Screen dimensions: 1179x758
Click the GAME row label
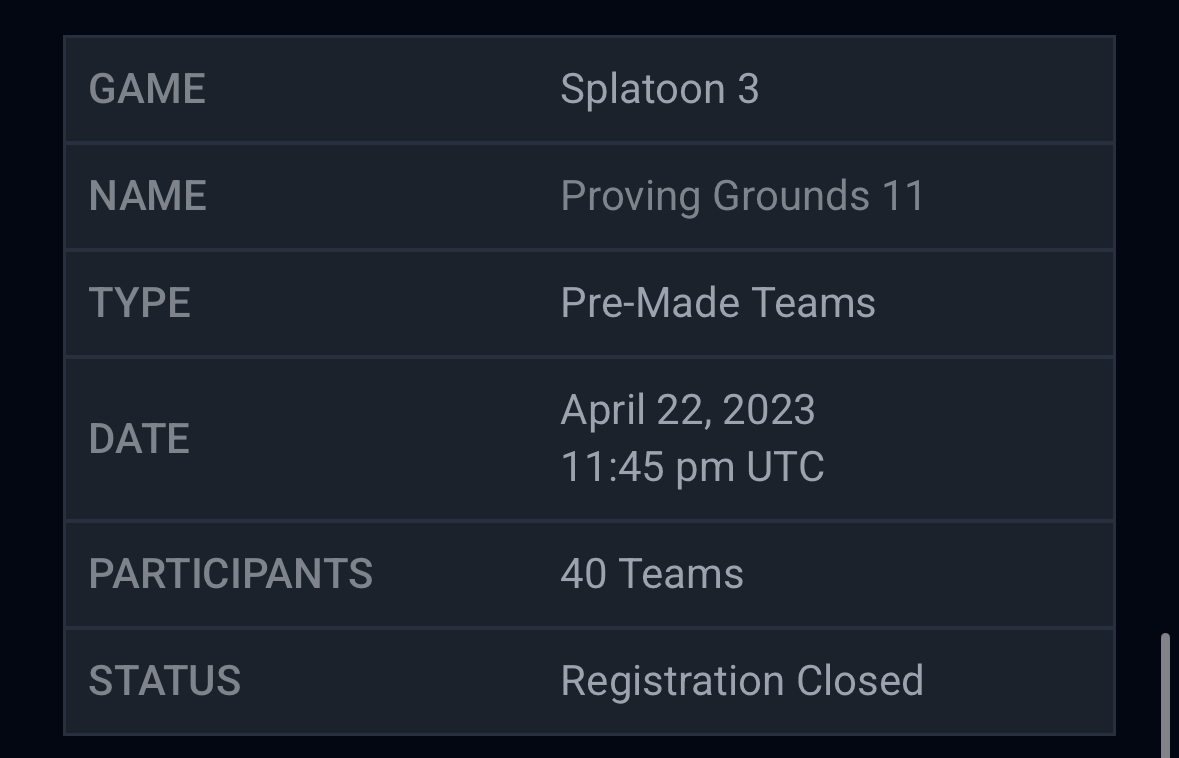[x=147, y=89]
